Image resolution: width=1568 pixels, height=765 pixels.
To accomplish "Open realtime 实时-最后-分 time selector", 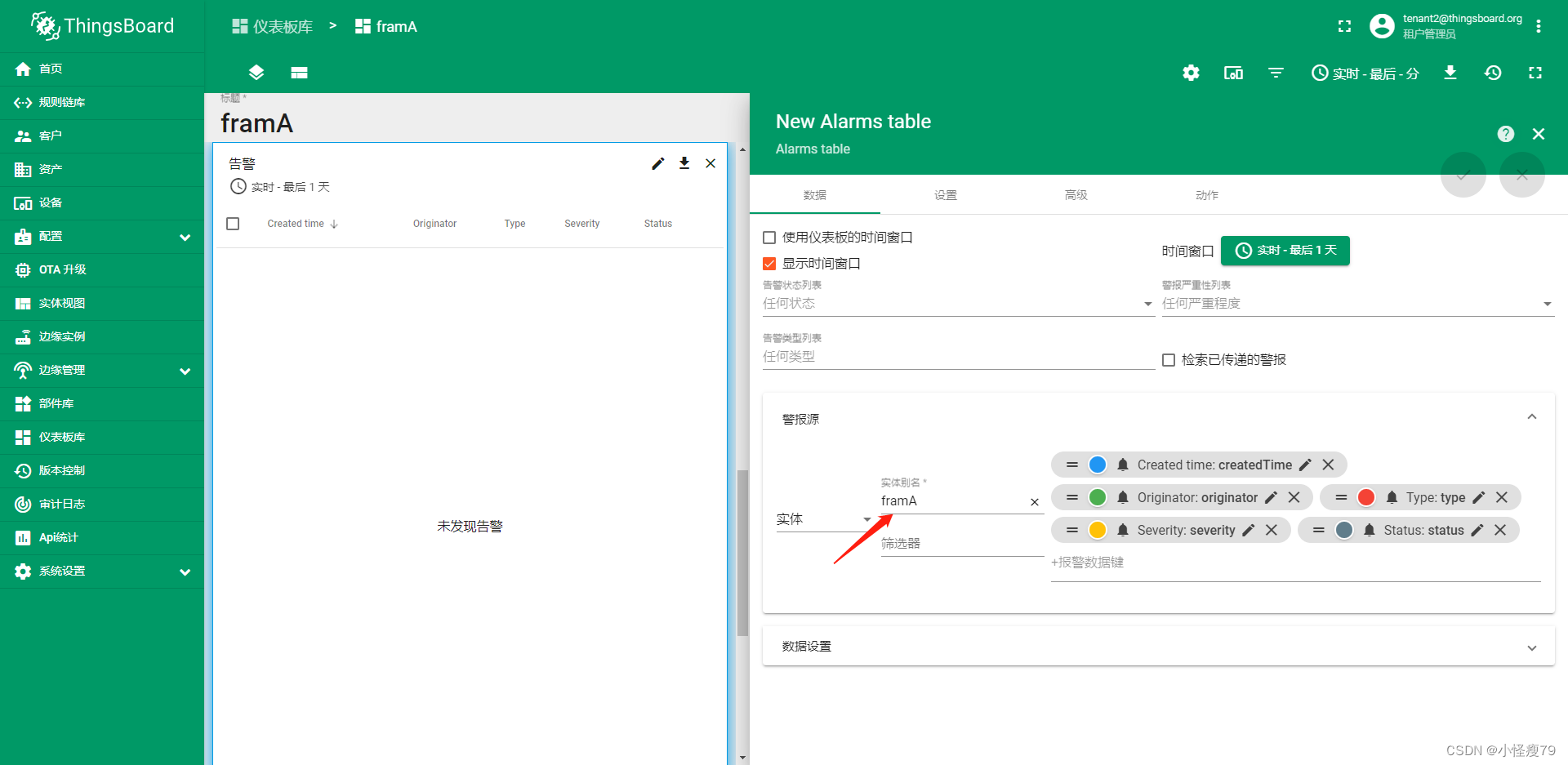I will click(1365, 73).
